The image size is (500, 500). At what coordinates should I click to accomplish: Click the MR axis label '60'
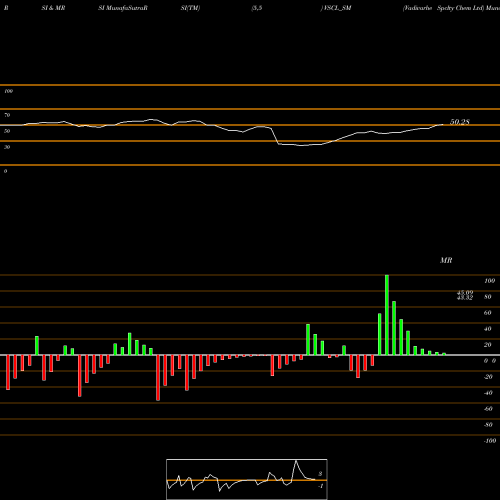pos(488,313)
